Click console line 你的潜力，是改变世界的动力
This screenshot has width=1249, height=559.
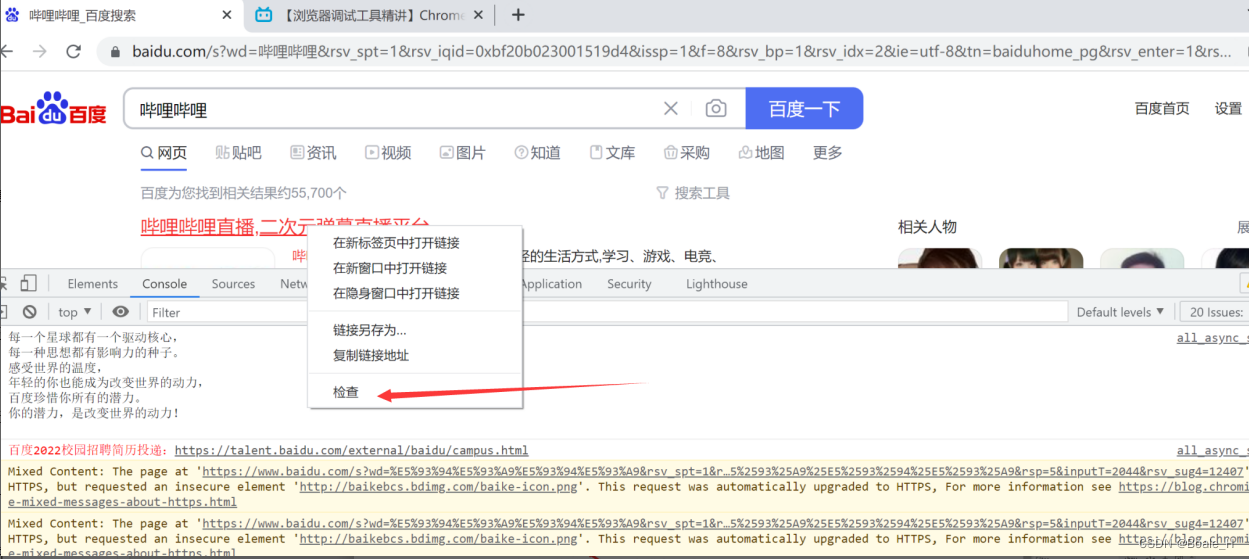93,413
